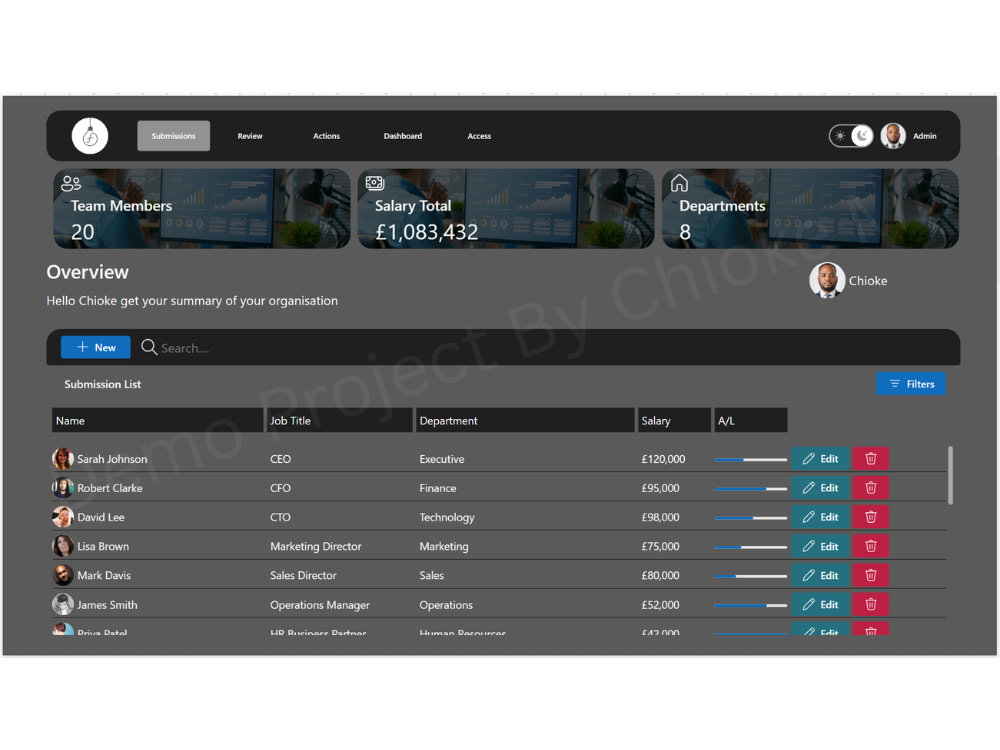Viewport: 1000px width, 750px height.
Task: Click the Submission List heading
Action: click(x=103, y=384)
